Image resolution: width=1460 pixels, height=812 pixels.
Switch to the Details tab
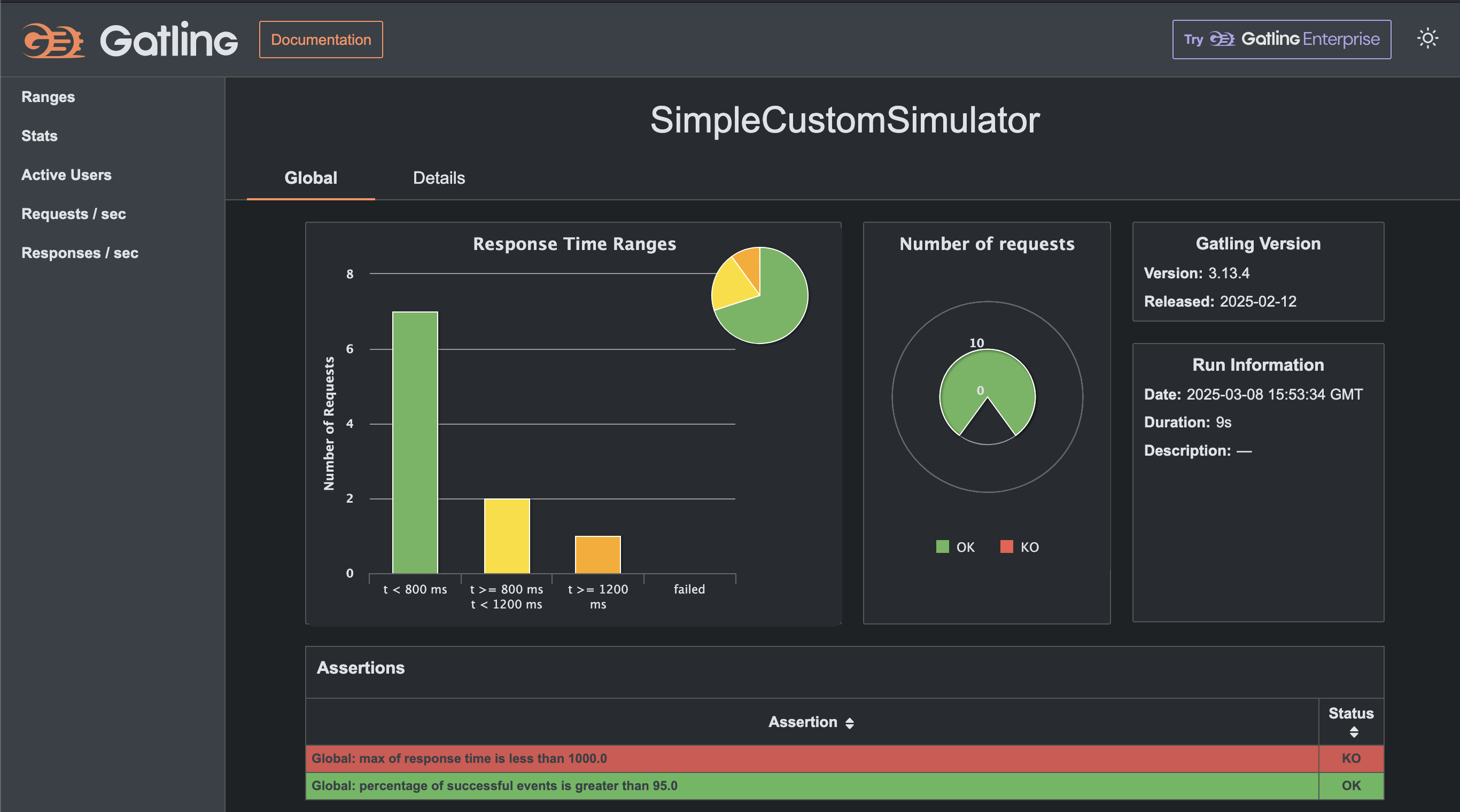(439, 178)
